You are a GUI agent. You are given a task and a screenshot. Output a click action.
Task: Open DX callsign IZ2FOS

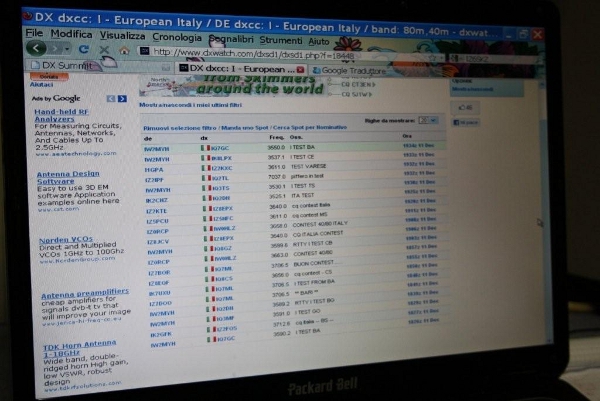pos(227,329)
